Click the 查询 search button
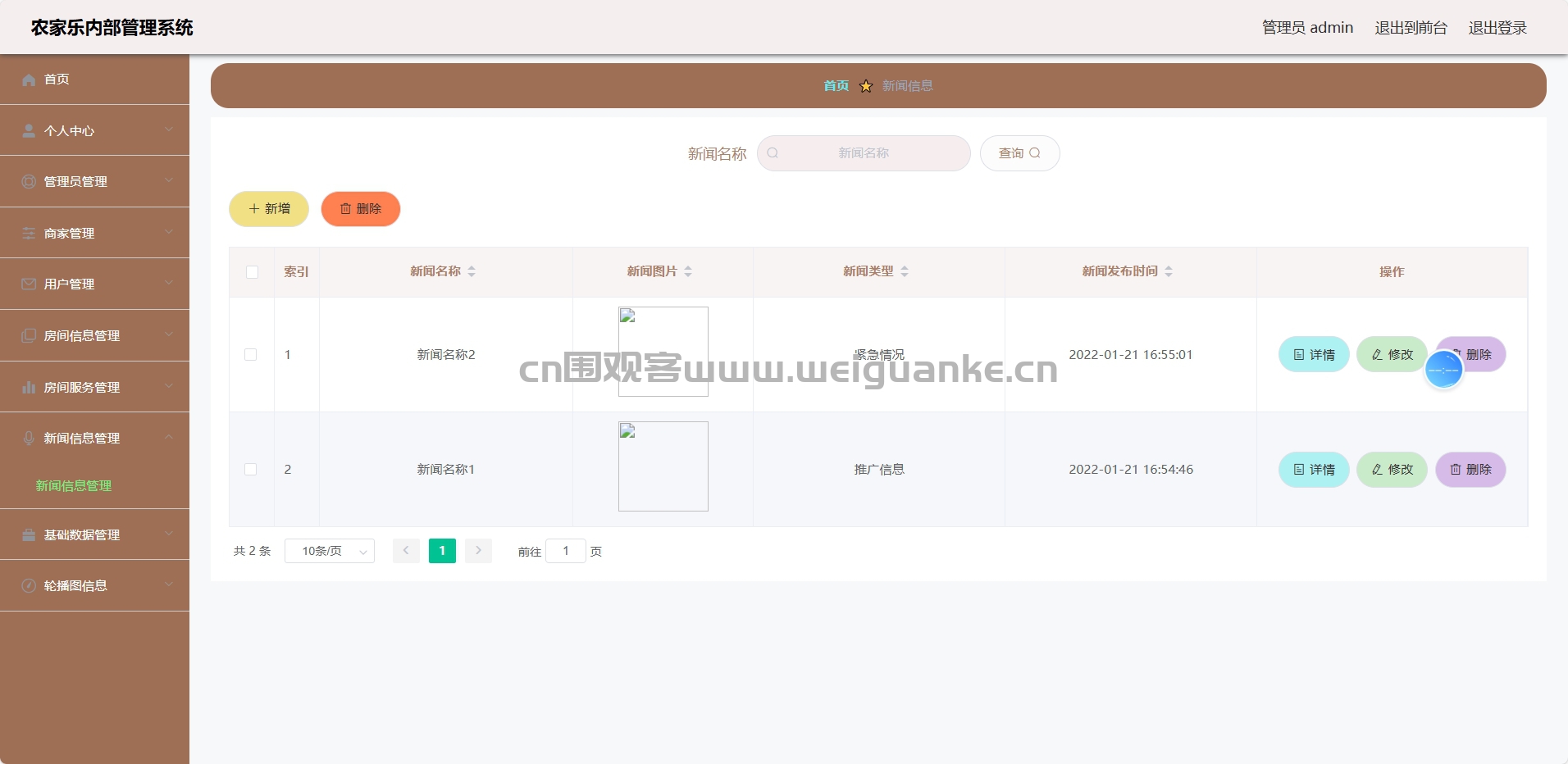This screenshot has width=1568, height=764. [1019, 153]
